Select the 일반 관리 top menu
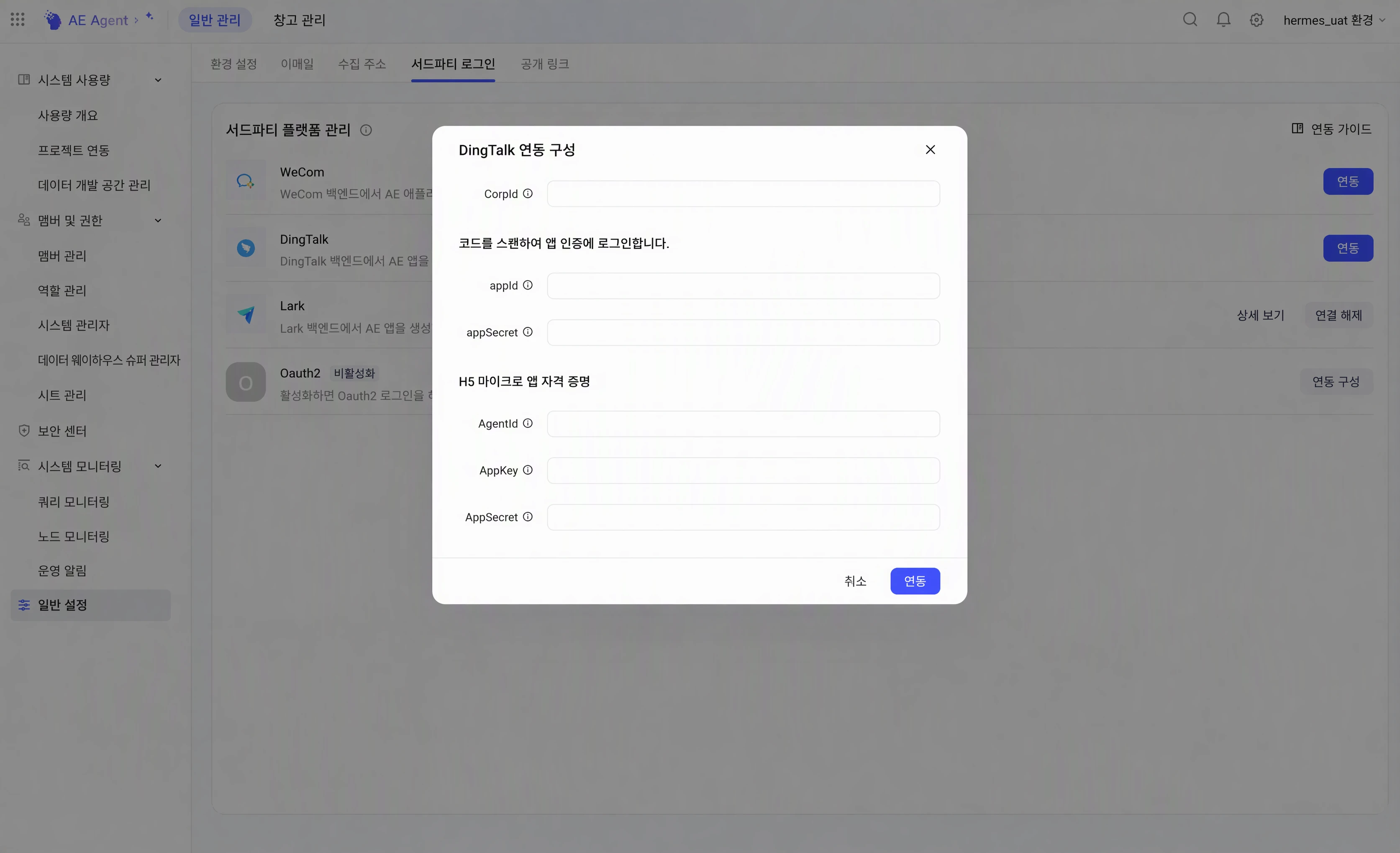This screenshot has height=853, width=1400. click(215, 20)
